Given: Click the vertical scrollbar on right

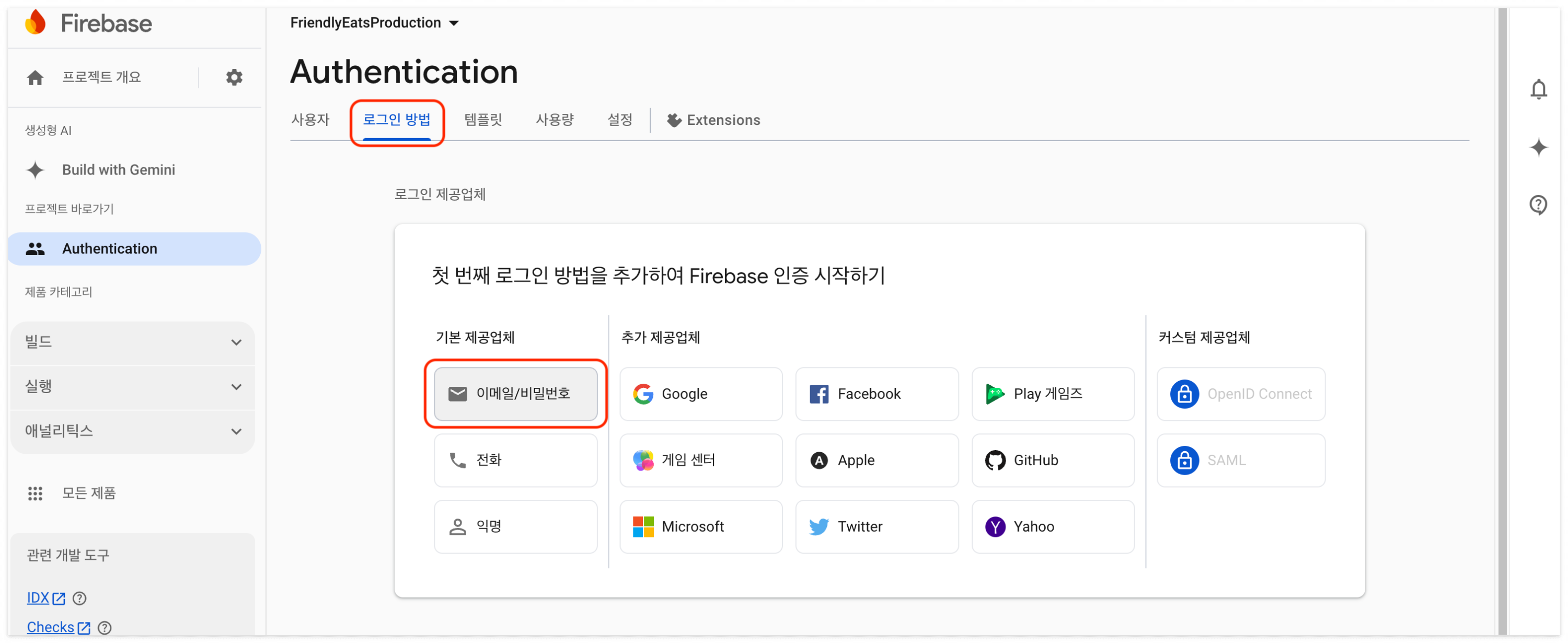Looking at the screenshot, I should pyautogui.click(x=1502, y=321).
